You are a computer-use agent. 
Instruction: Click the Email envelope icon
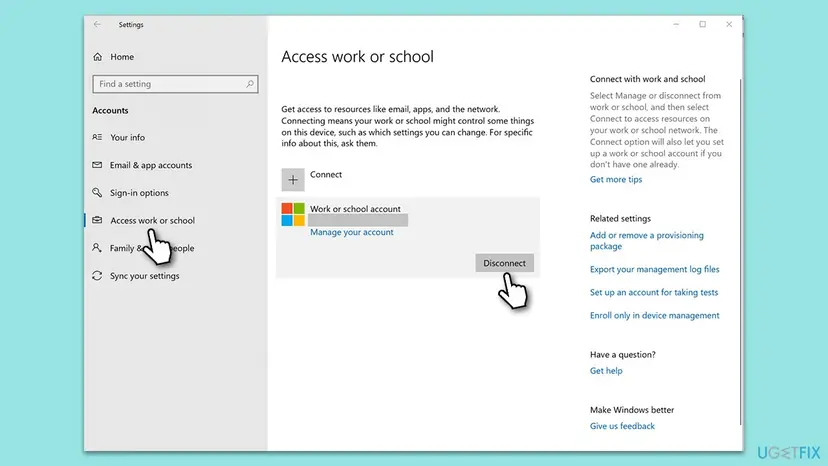pyautogui.click(x=97, y=165)
